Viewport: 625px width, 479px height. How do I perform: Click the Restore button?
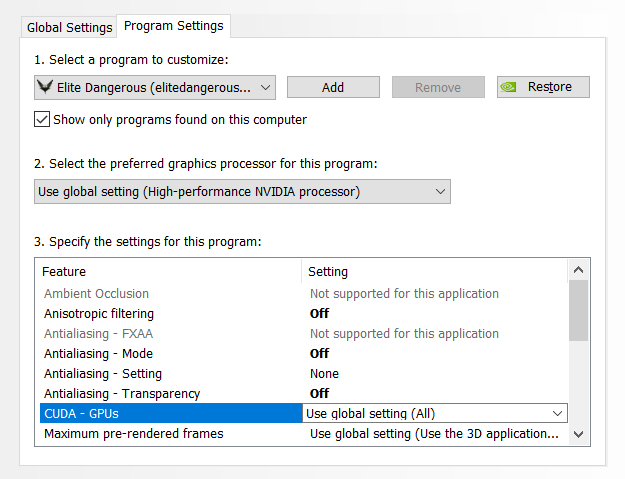[543, 87]
